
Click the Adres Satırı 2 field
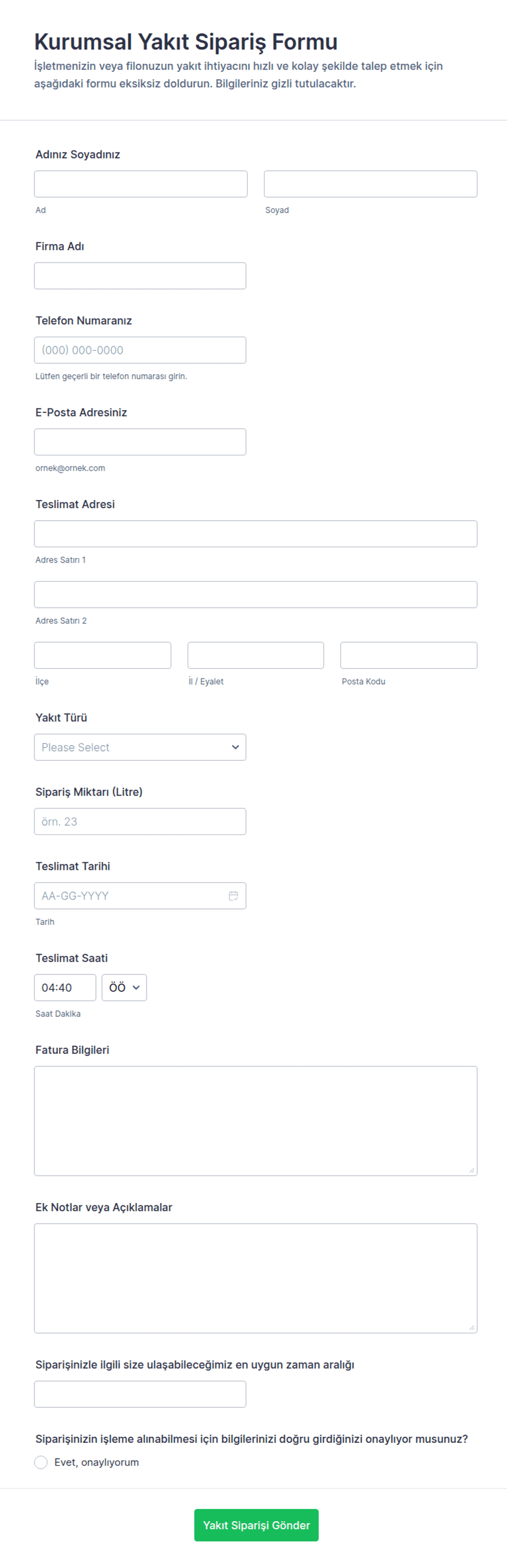[x=255, y=595]
